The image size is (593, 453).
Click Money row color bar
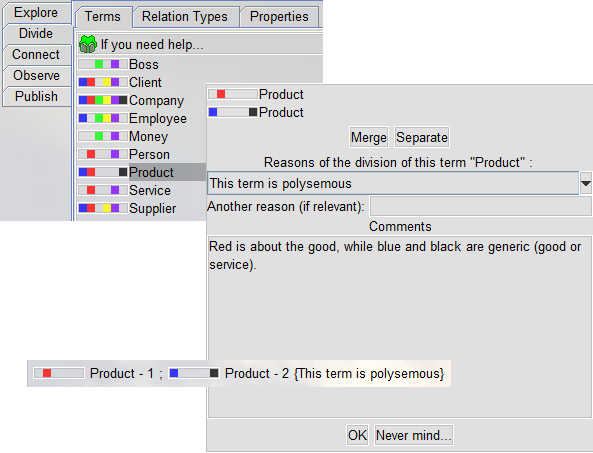tap(103, 136)
